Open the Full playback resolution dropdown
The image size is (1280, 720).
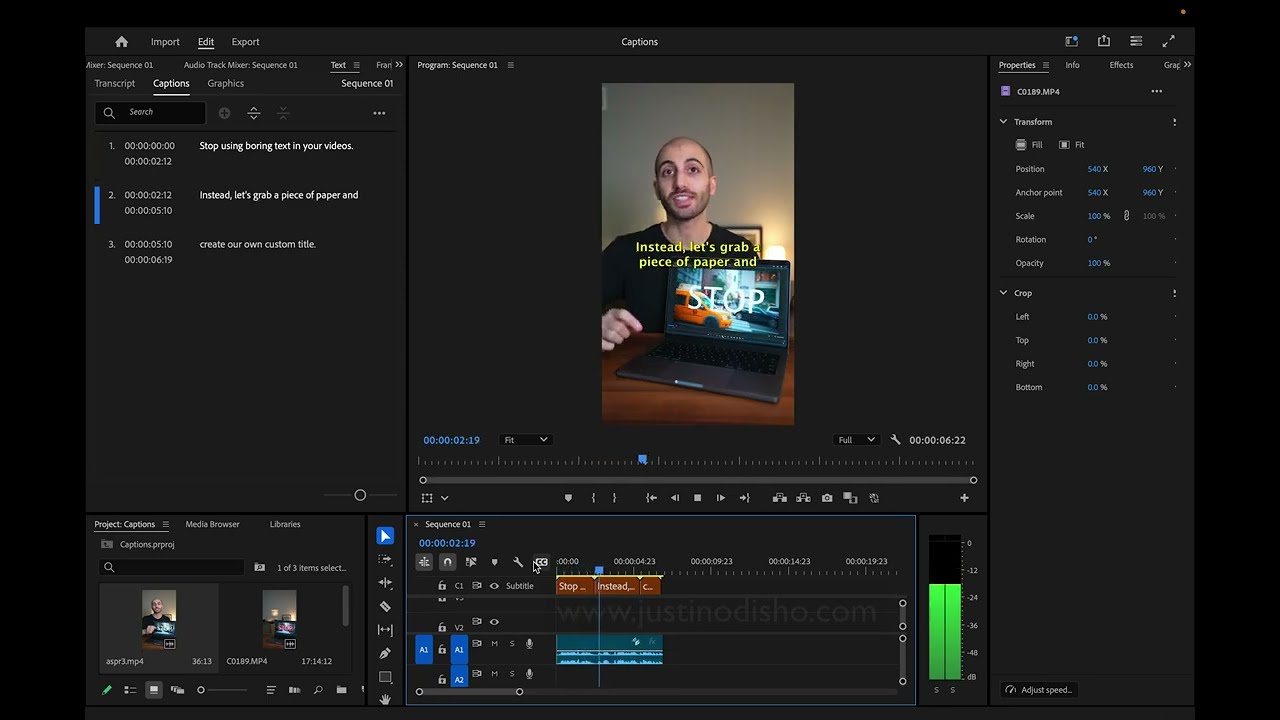856,440
